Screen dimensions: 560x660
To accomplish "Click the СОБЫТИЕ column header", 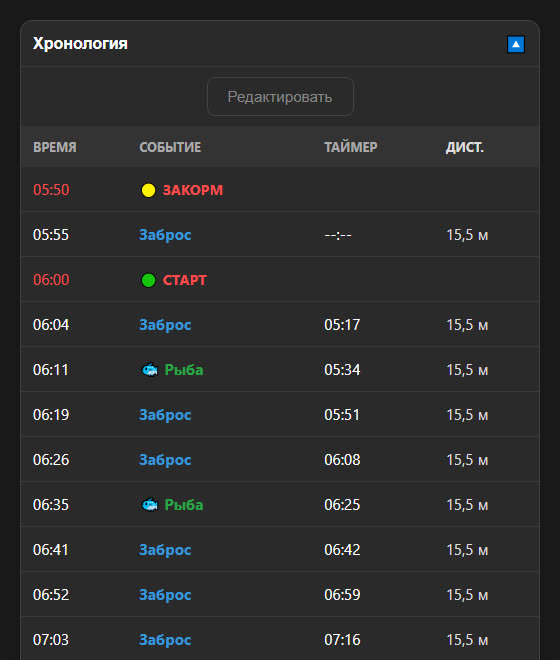I will click(170, 147).
